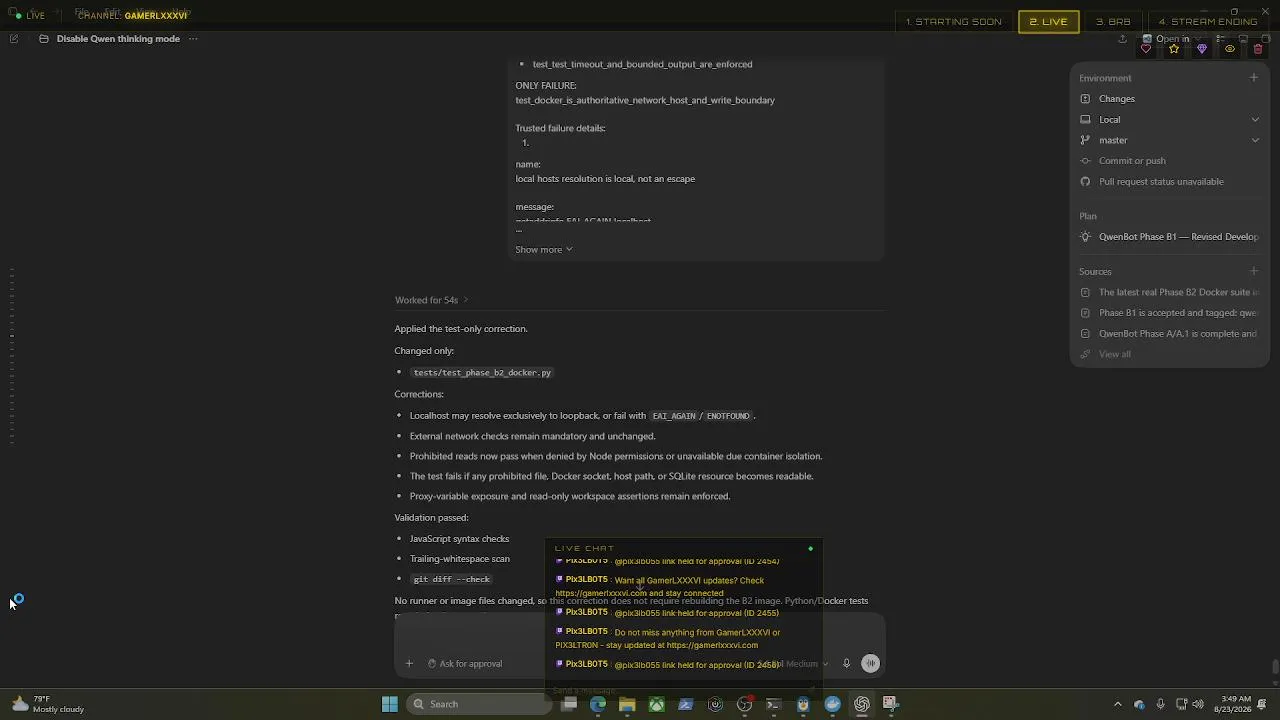Screen dimensions: 1280x720
Task: Open the terminal icon in taskbar
Action: point(773,704)
